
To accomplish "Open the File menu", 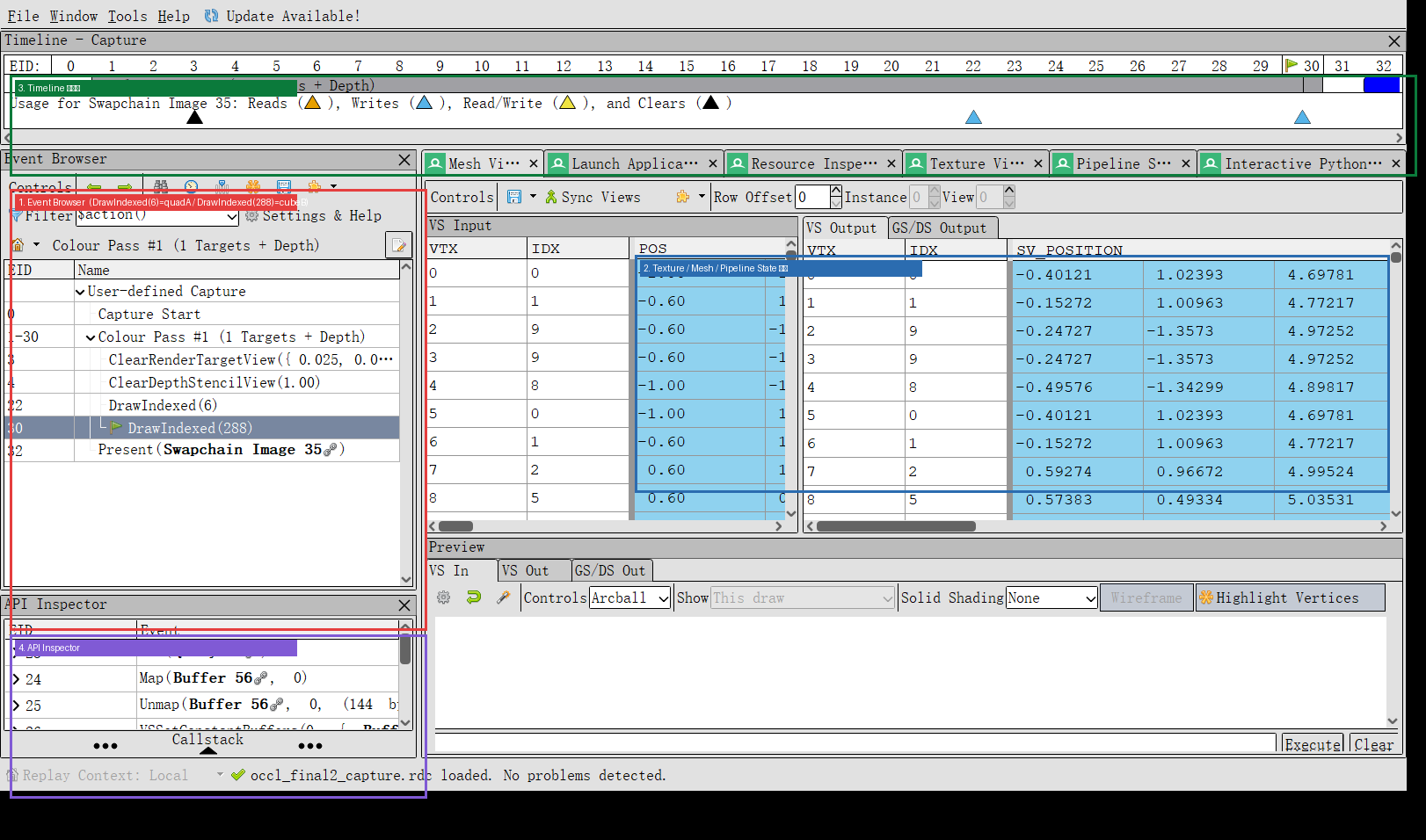I will coord(23,16).
